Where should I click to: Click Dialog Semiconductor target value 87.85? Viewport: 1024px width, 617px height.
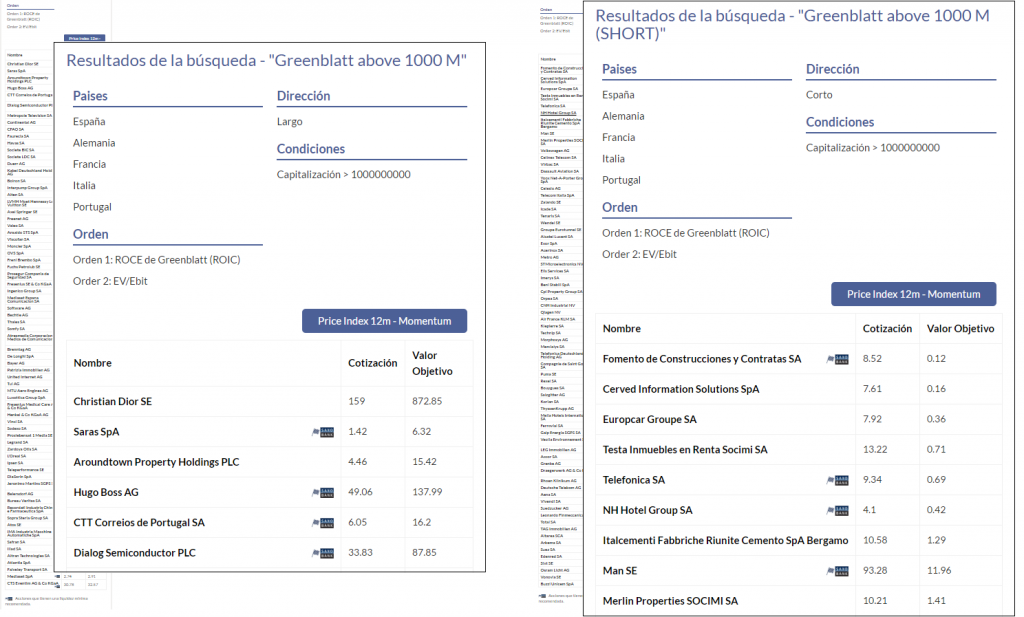424,552
